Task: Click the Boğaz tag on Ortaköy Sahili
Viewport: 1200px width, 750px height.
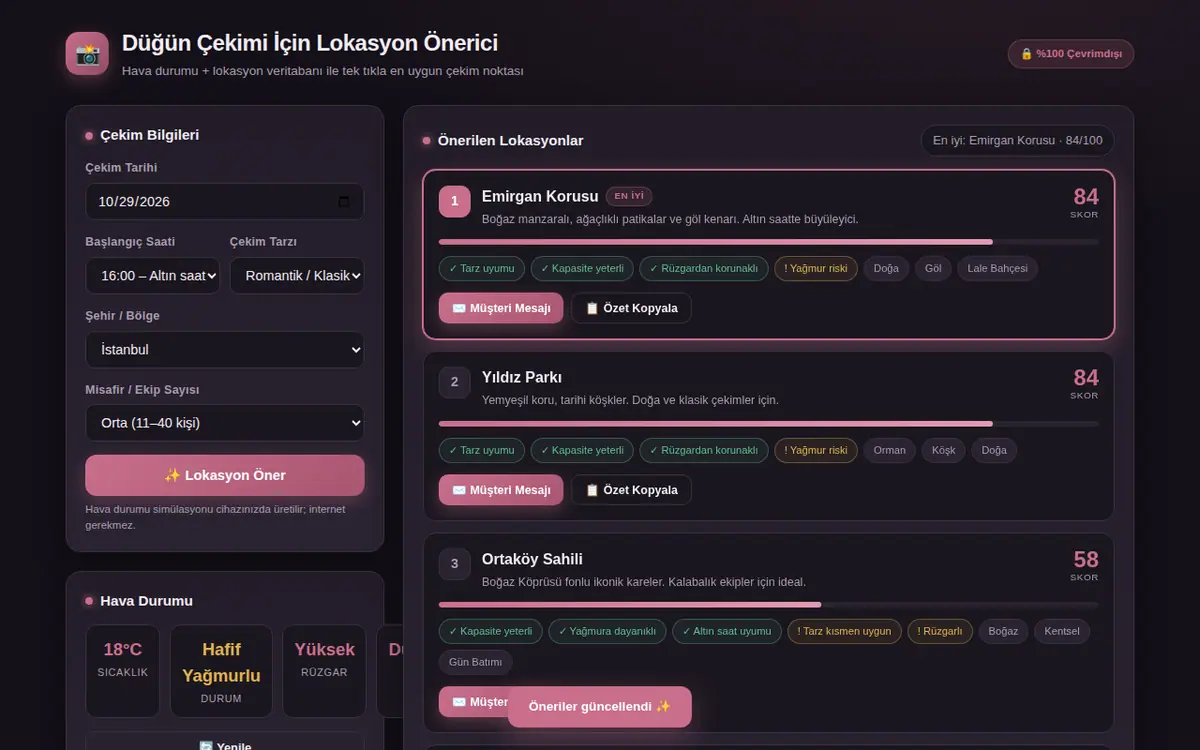Action: point(1003,631)
